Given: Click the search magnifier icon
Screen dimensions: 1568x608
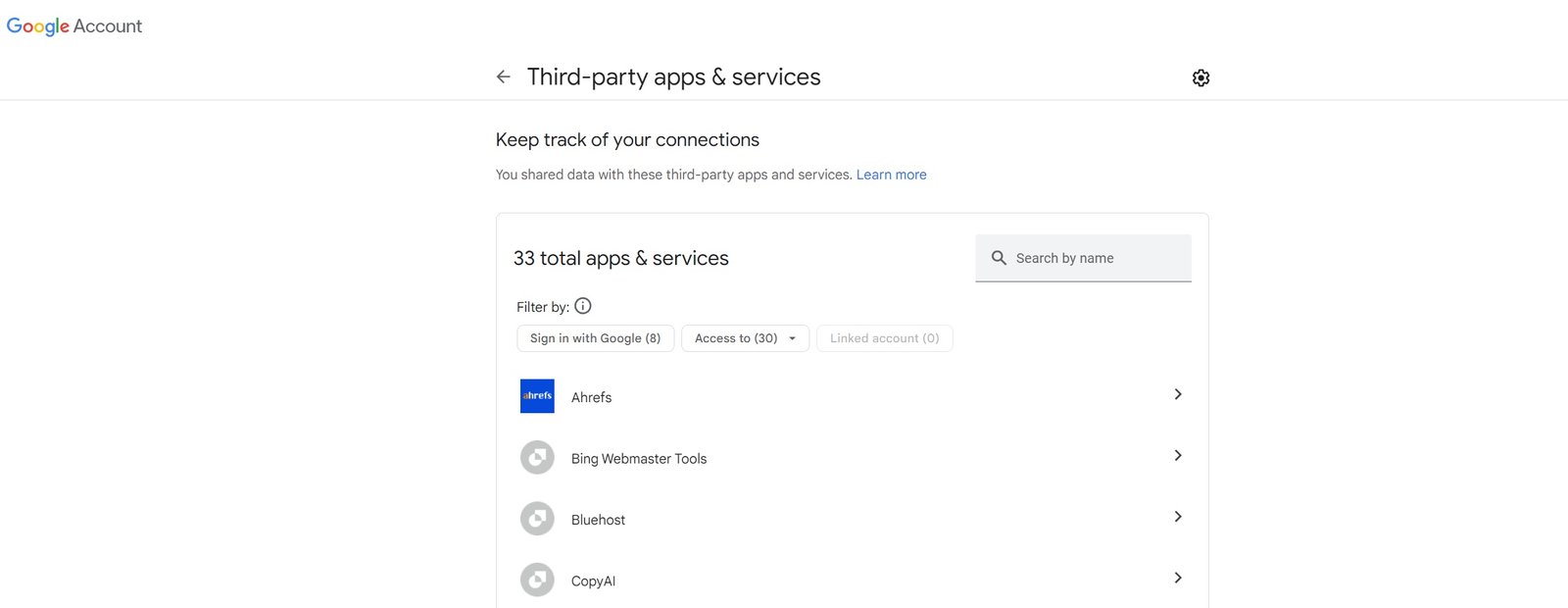Looking at the screenshot, I should coord(999,258).
